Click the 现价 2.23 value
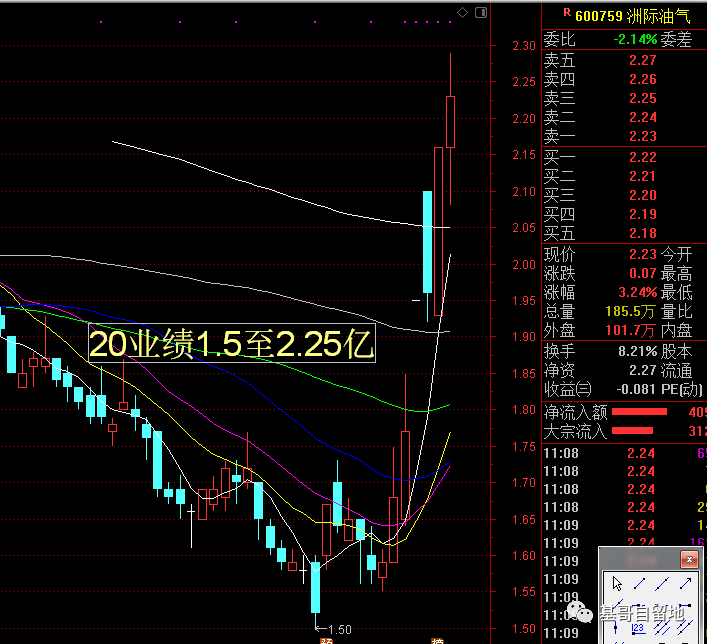The image size is (707, 644). point(643,254)
